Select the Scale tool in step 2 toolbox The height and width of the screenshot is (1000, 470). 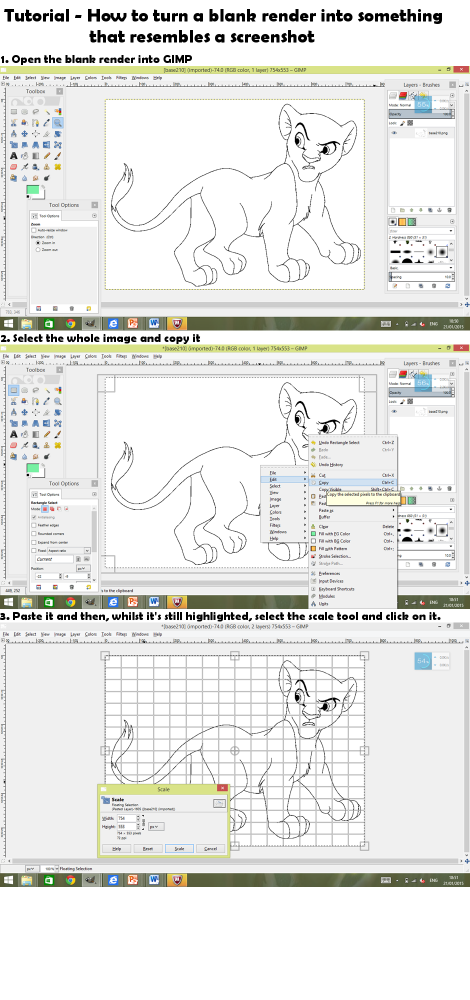click(14, 423)
